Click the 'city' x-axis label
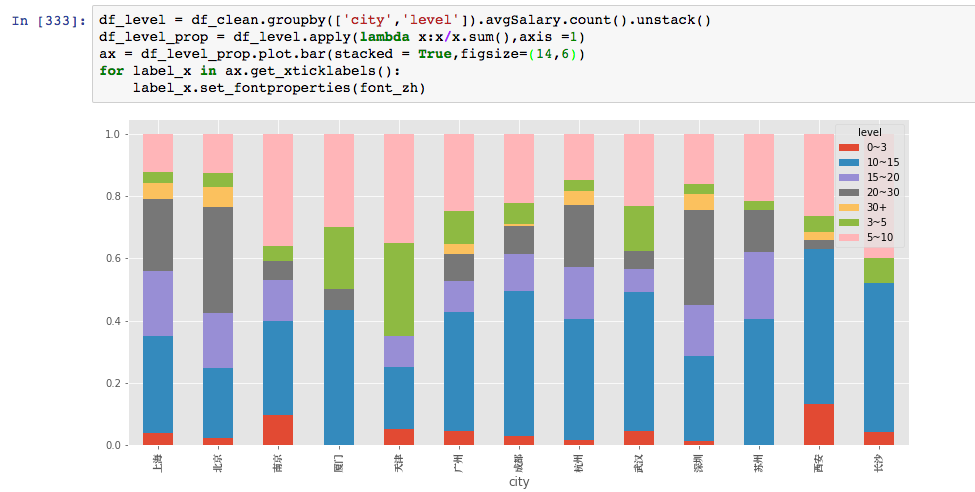 pos(519,482)
